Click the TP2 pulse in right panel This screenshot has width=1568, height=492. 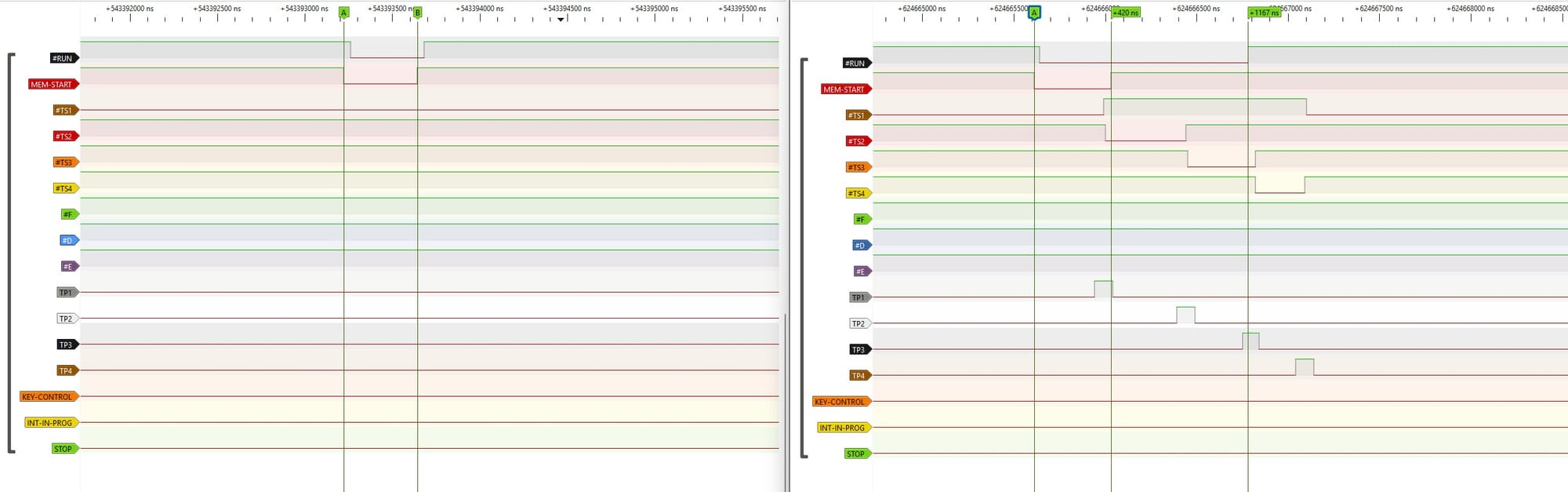click(1185, 315)
